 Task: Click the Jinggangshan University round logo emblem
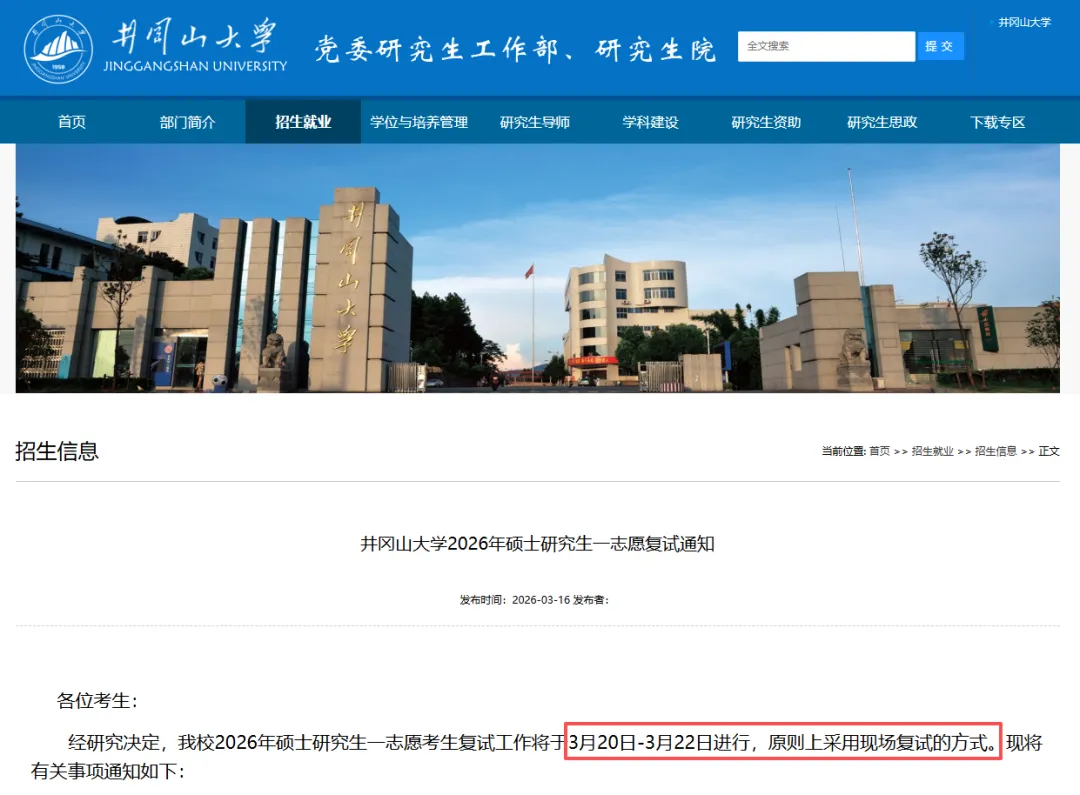(x=59, y=49)
